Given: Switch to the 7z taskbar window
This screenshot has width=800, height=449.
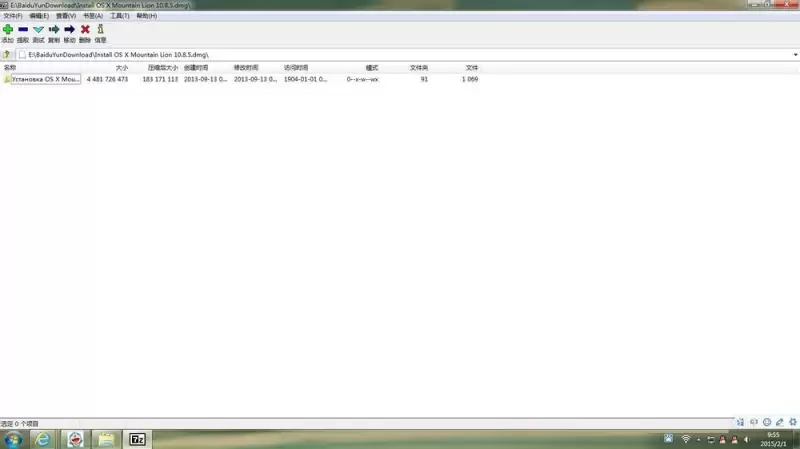Looking at the screenshot, I should click(137, 439).
